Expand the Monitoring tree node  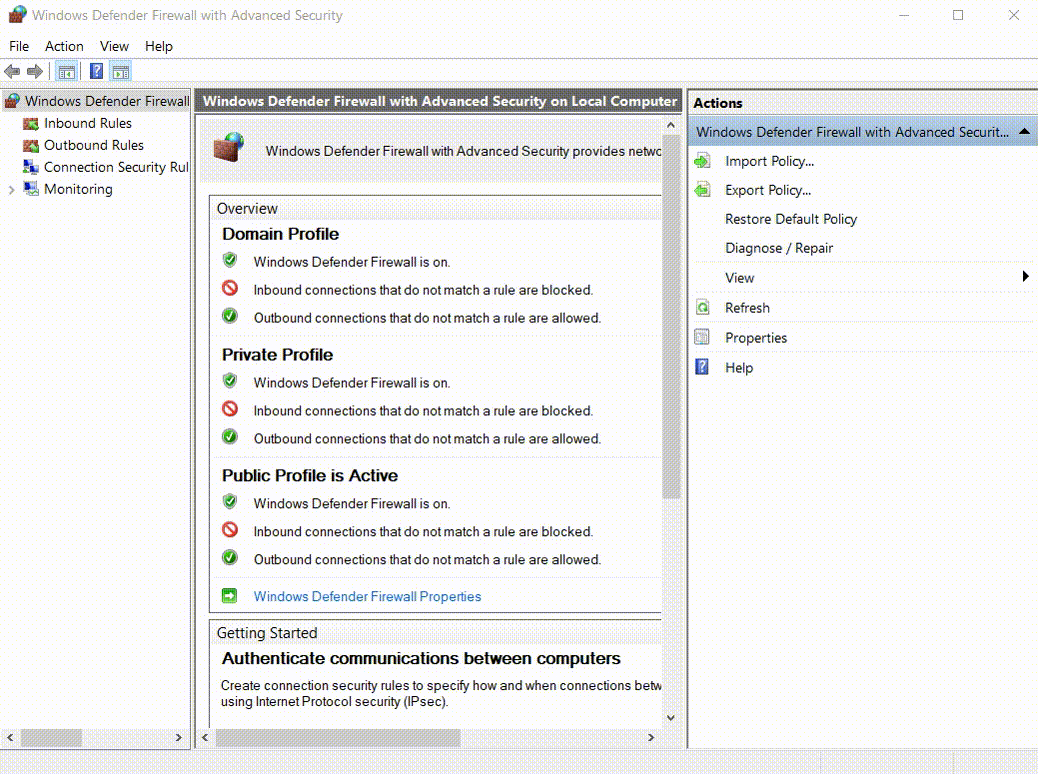coord(11,190)
